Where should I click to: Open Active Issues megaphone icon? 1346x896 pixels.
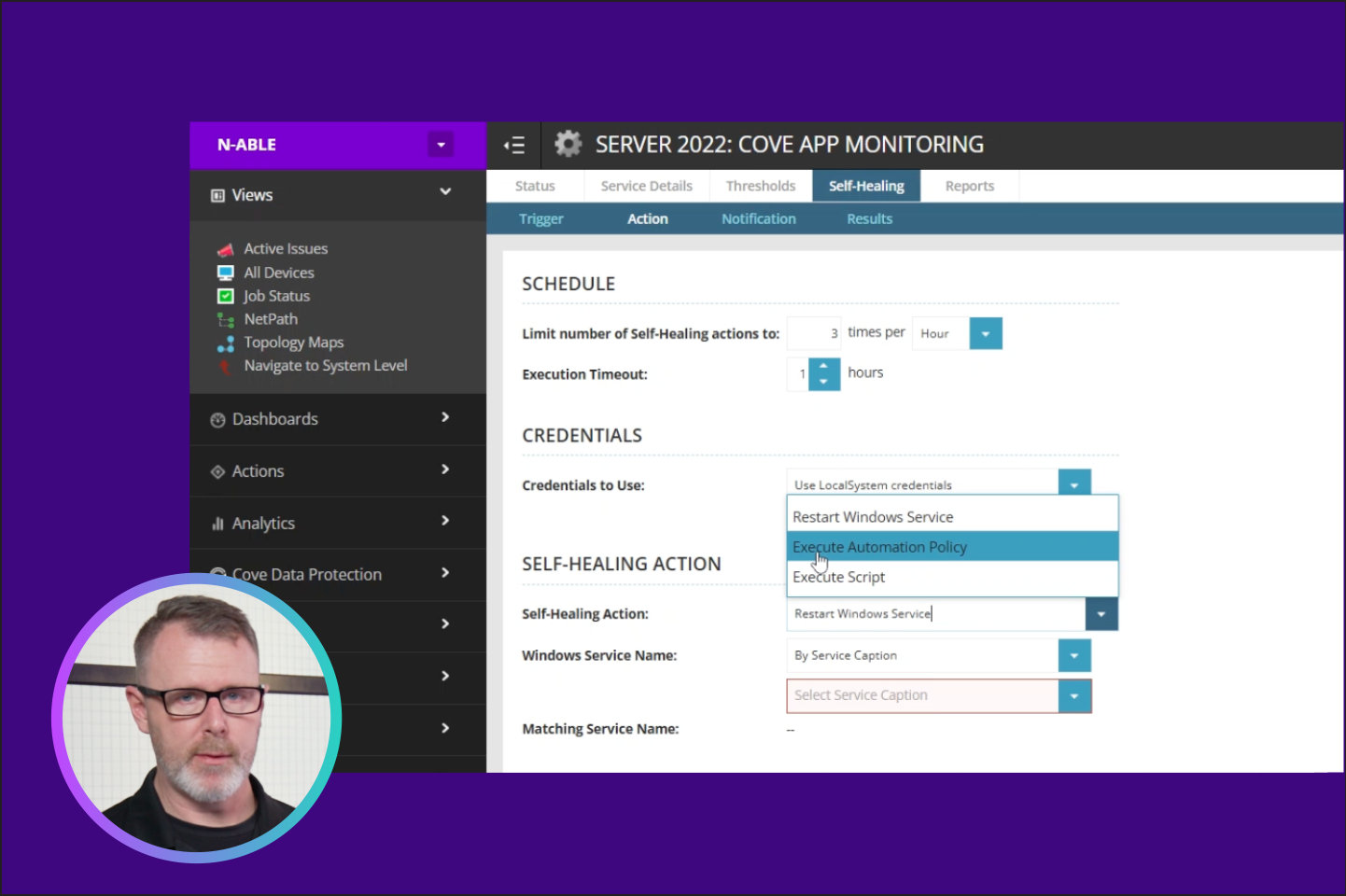[225, 249]
